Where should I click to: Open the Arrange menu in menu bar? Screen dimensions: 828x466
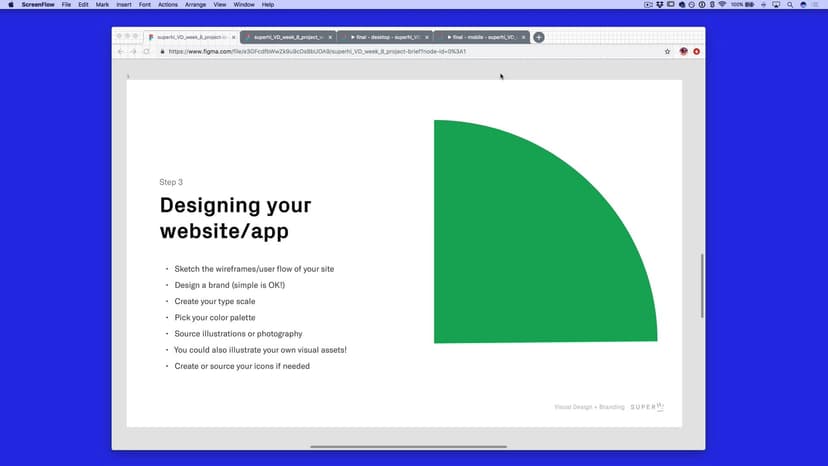click(x=195, y=5)
